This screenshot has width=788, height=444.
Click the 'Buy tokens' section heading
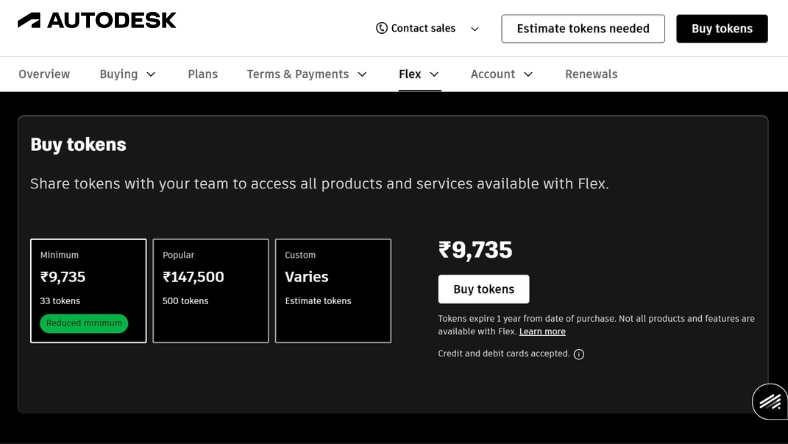(78, 145)
